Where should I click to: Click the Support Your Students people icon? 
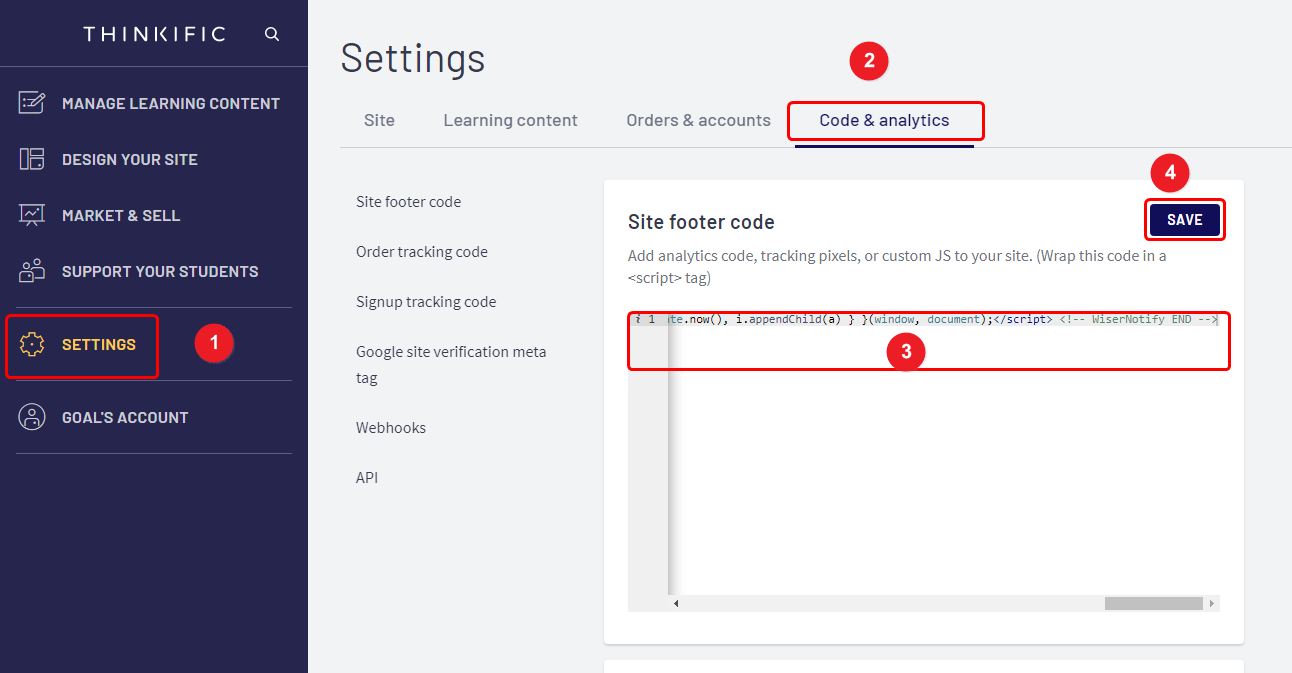tap(32, 271)
